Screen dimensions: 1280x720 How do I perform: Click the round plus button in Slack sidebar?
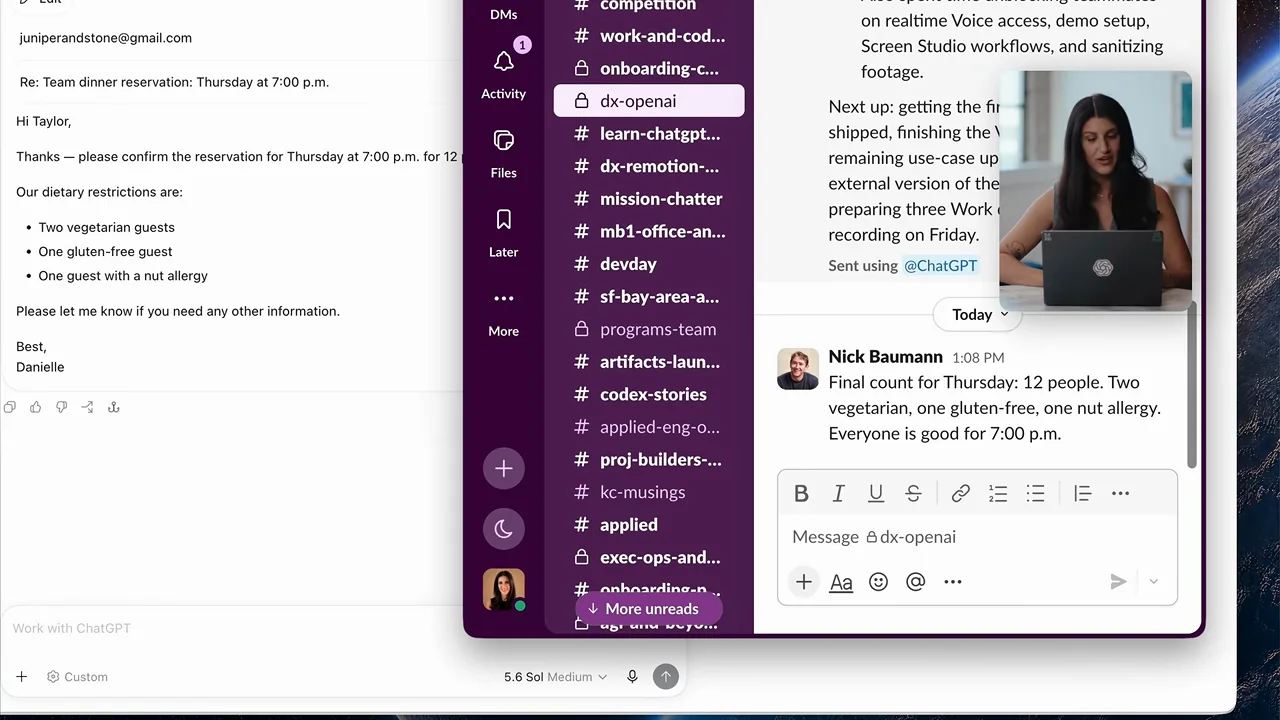pos(503,468)
